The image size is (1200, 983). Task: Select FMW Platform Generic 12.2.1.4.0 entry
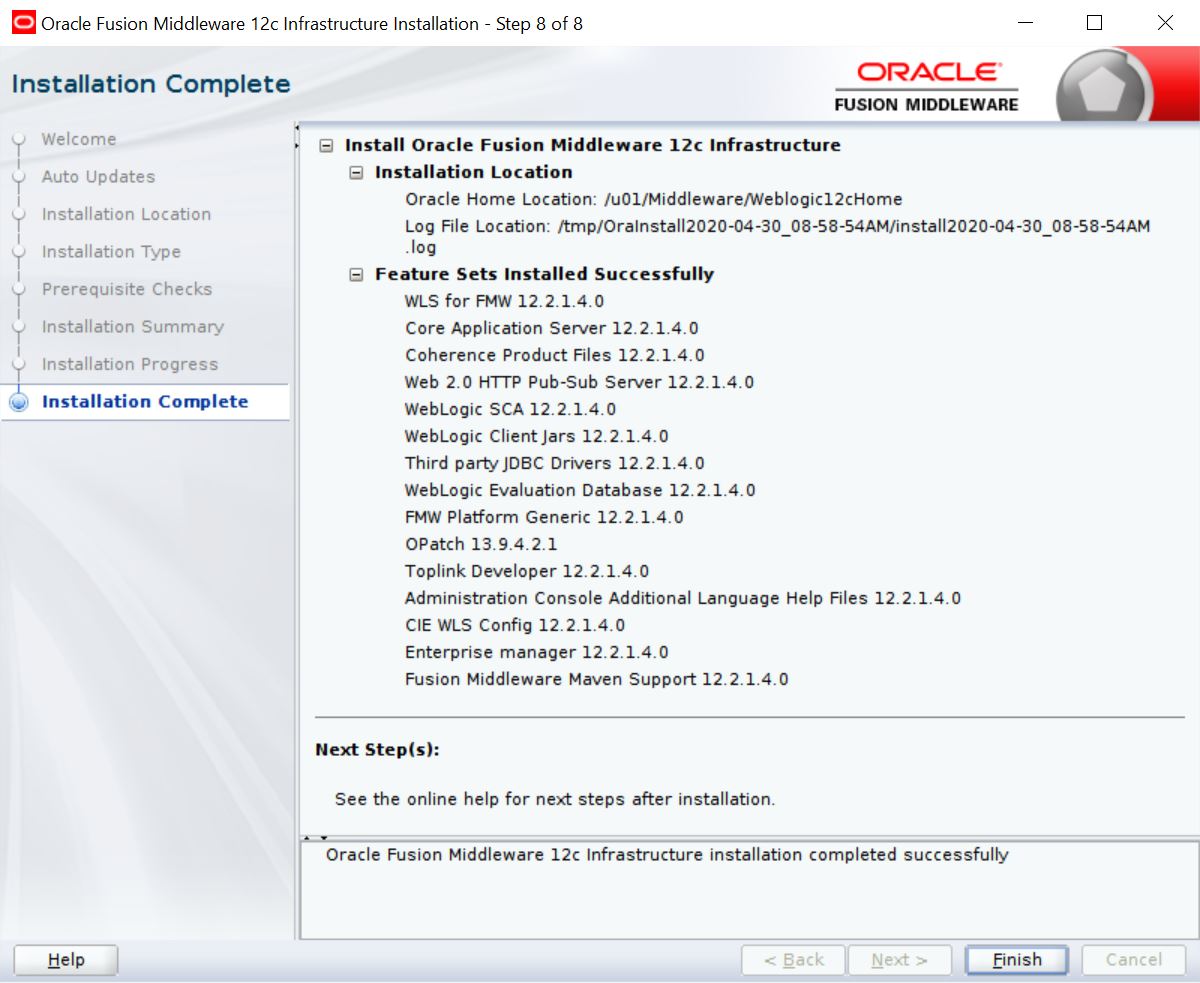pos(544,517)
